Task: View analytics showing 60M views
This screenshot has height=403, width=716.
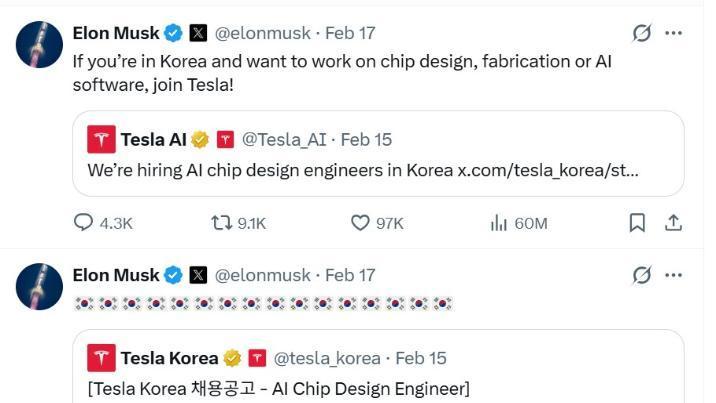Action: (499, 223)
